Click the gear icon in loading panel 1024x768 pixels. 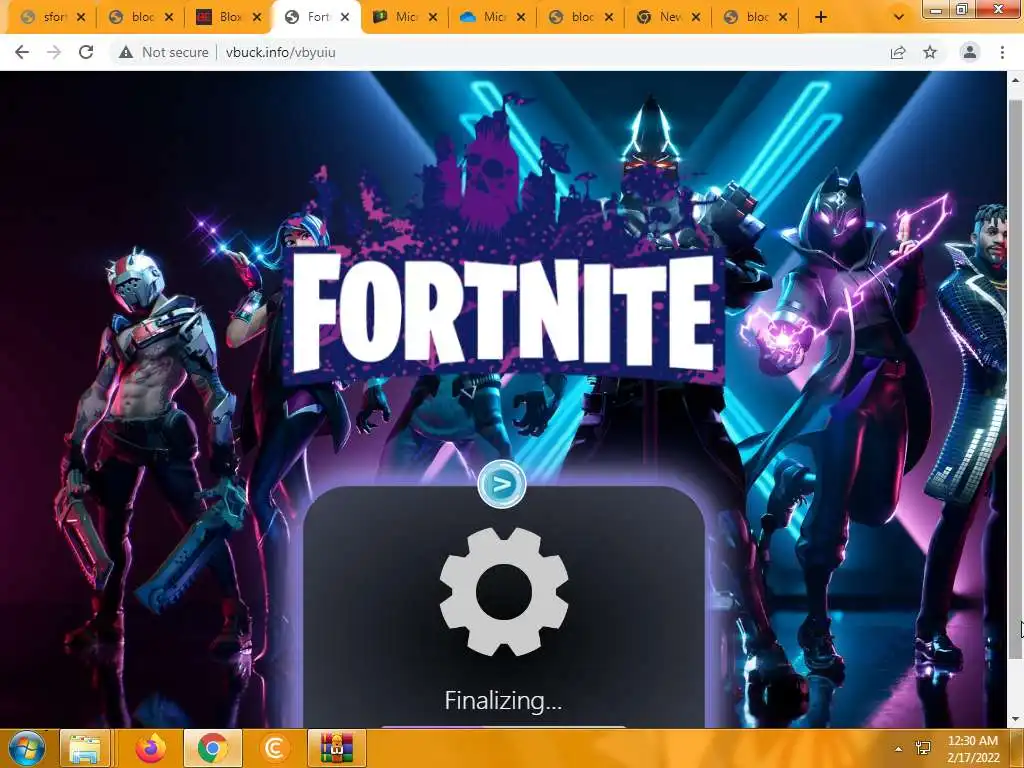(x=504, y=592)
